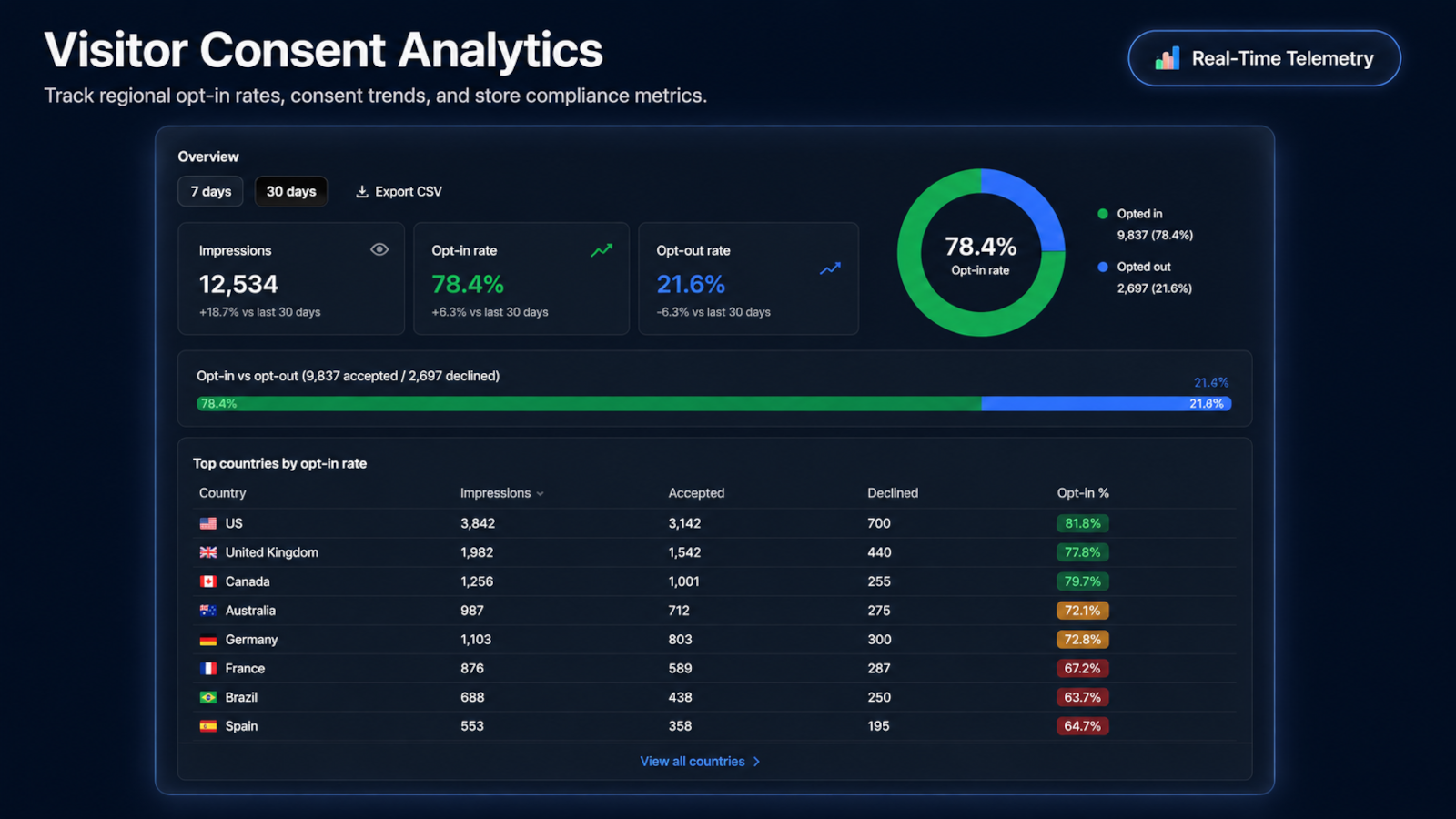Screen dimensions: 1456x819
Task: Toggle the Opted in legend dot
Action: pyautogui.click(x=1103, y=214)
